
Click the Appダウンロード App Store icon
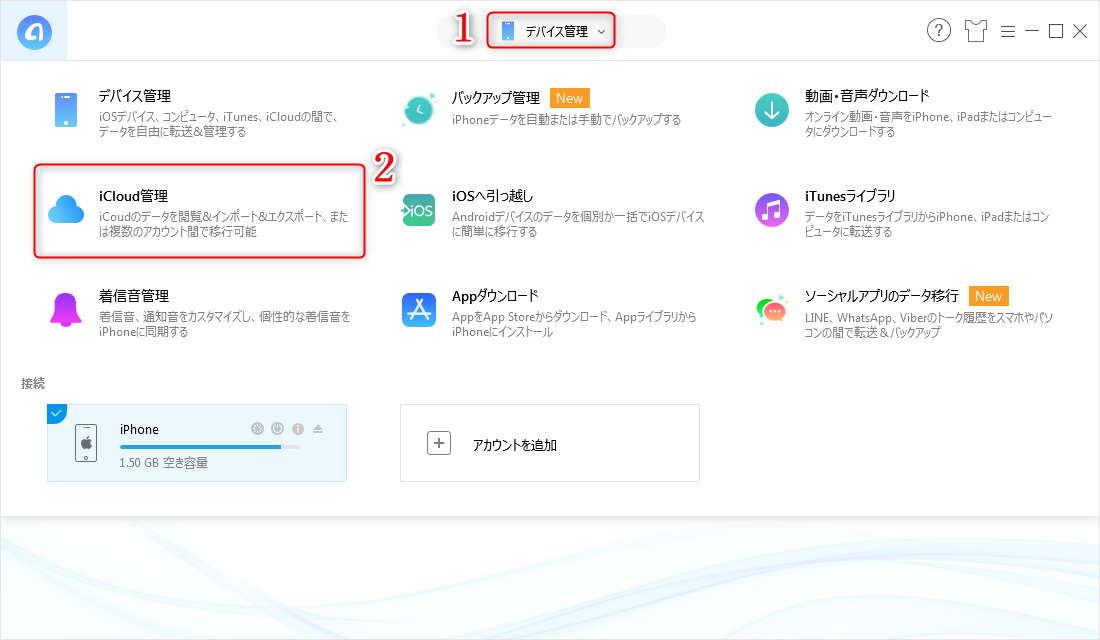coord(419,310)
